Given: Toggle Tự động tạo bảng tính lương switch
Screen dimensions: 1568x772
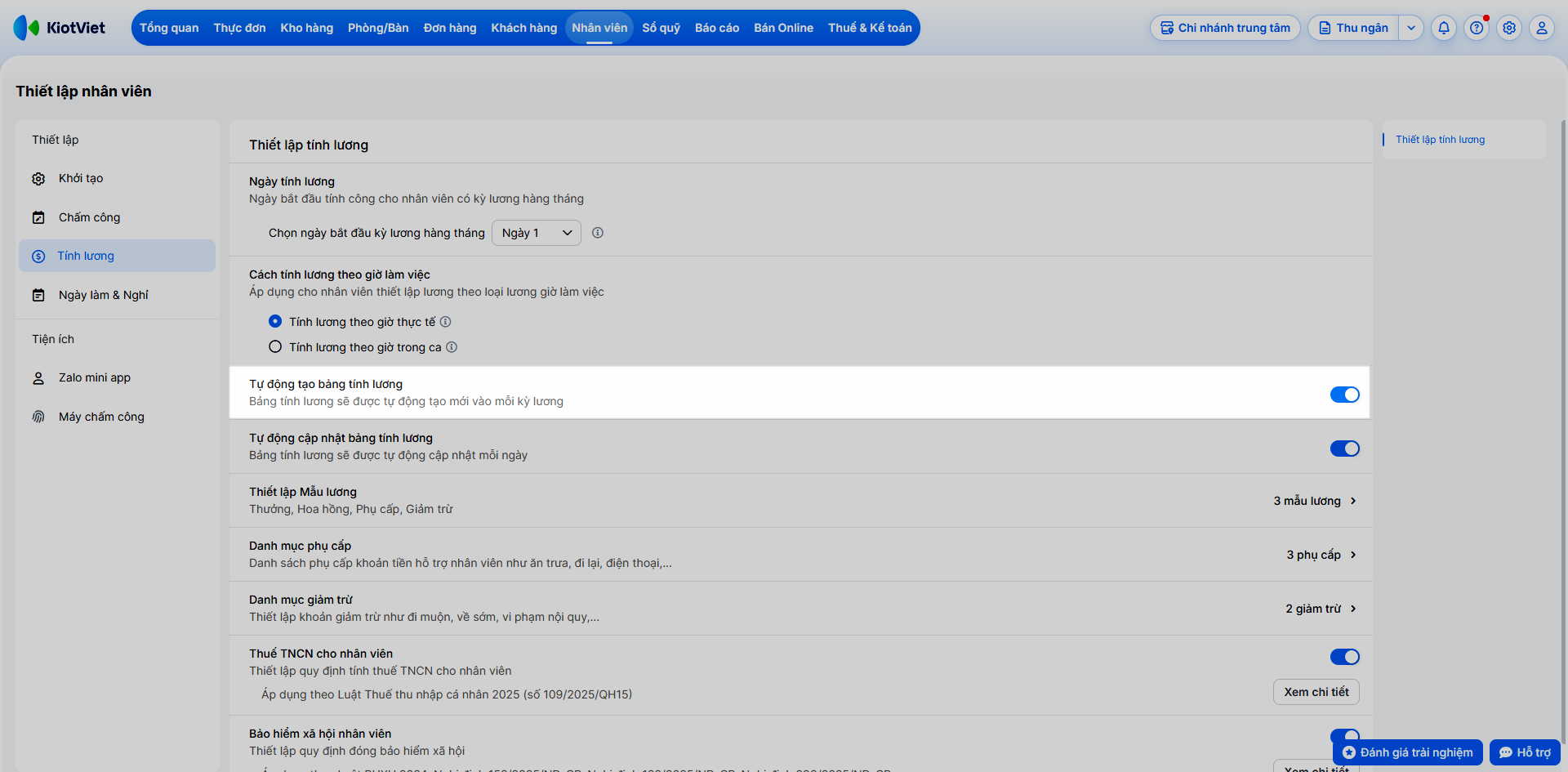Looking at the screenshot, I should 1345,395.
